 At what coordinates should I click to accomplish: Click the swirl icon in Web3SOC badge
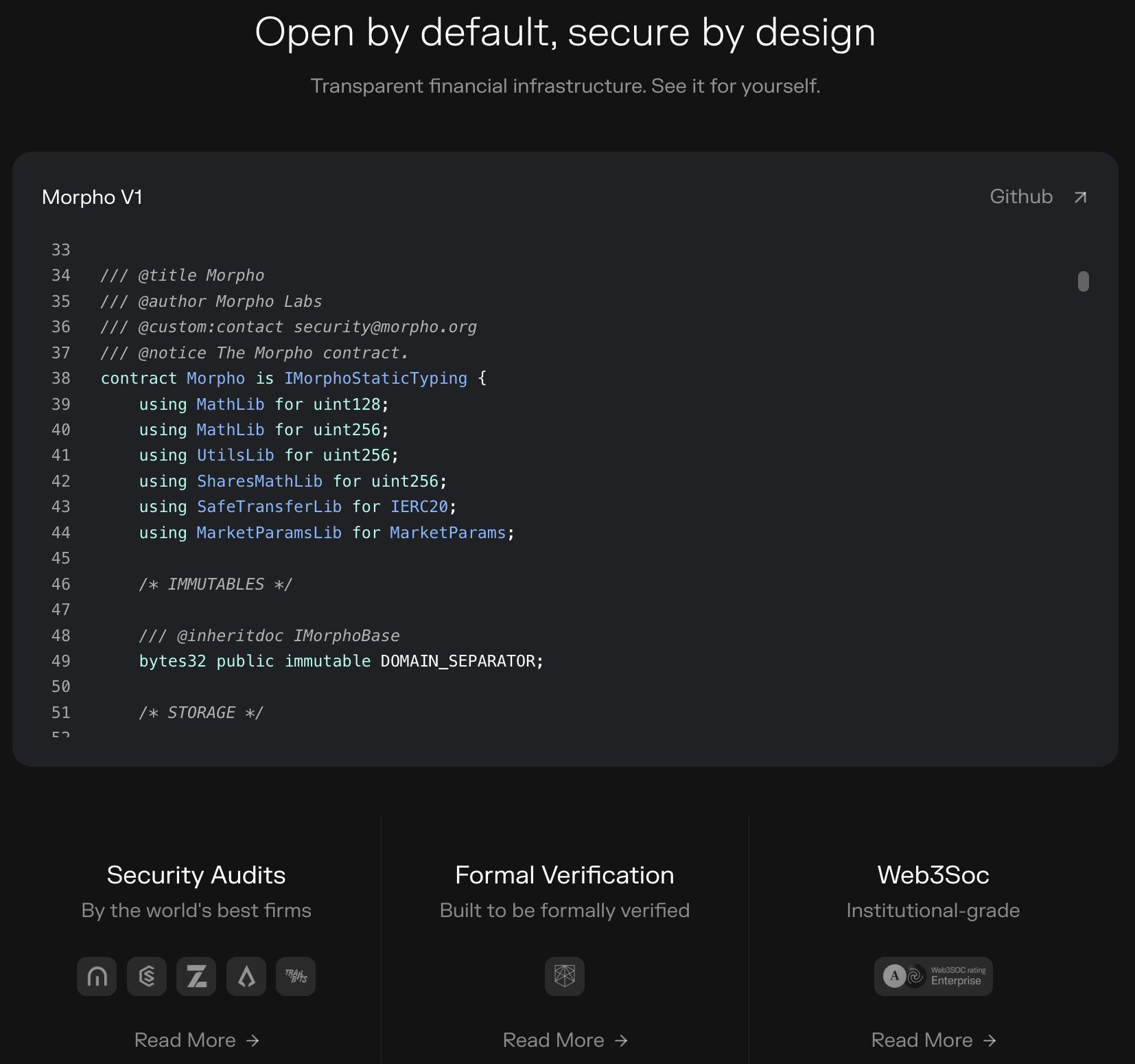tap(915, 976)
